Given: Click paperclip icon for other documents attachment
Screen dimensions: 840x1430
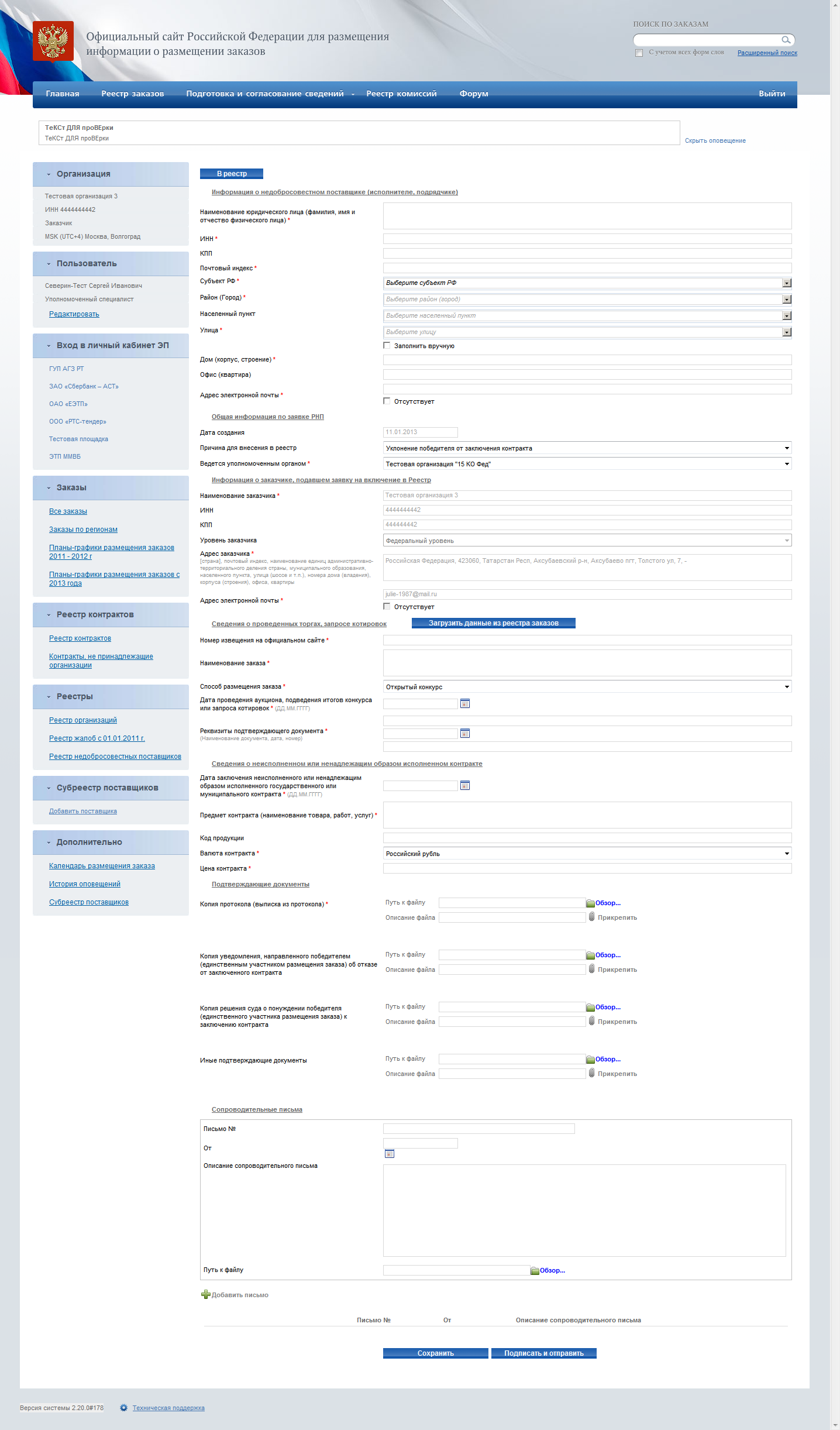Looking at the screenshot, I should tap(592, 1073).
